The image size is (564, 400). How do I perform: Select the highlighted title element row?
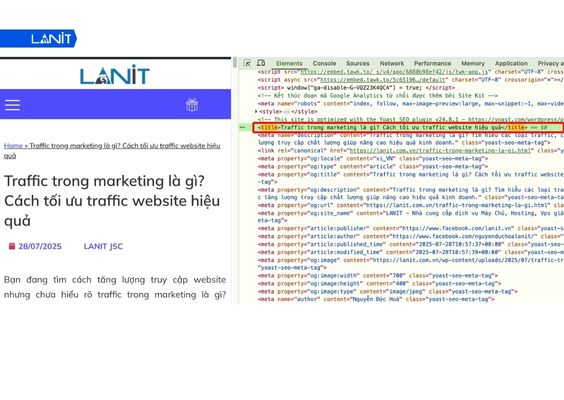pos(408,127)
